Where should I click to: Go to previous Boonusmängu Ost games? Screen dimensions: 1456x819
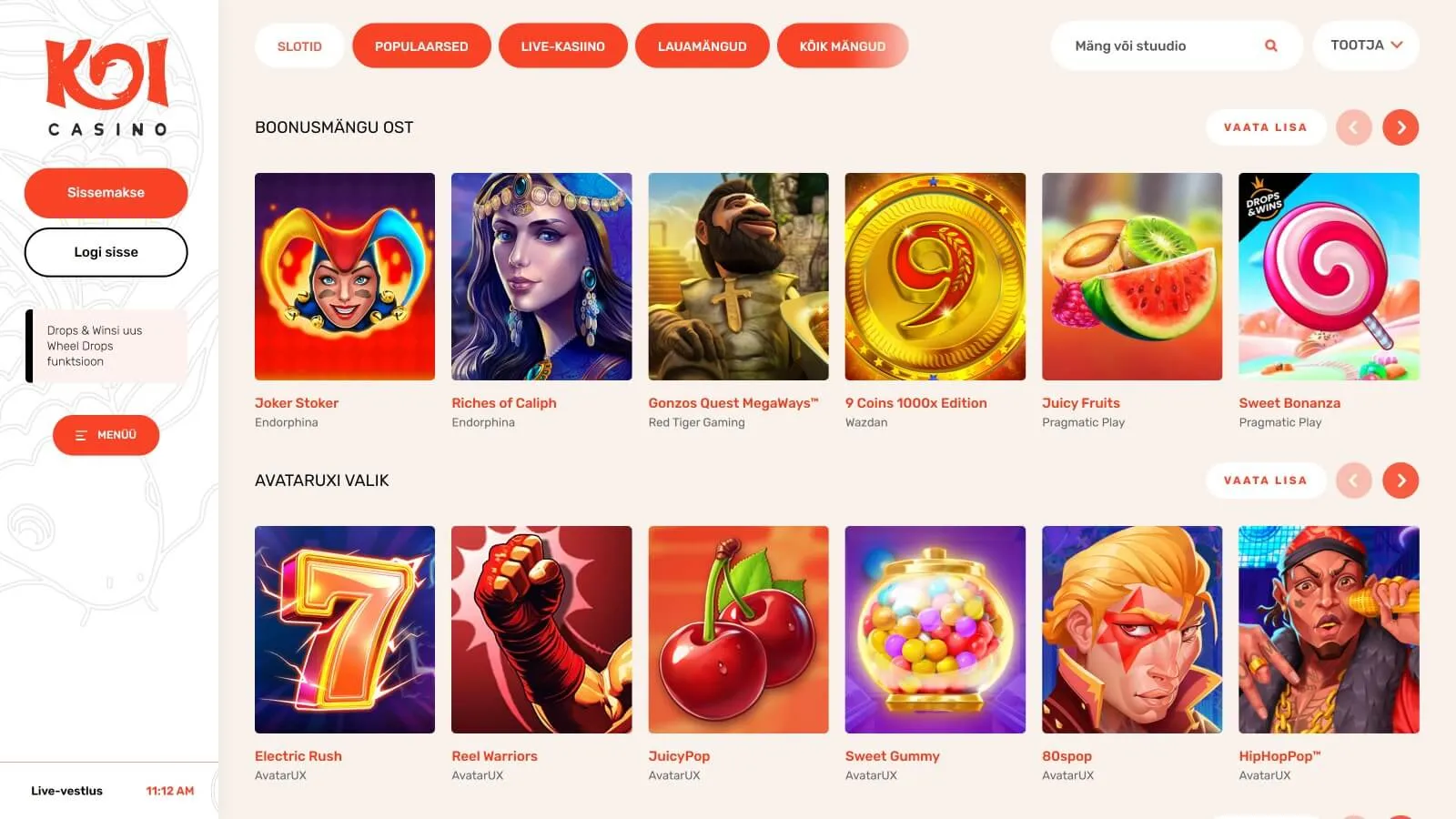coord(1353,127)
